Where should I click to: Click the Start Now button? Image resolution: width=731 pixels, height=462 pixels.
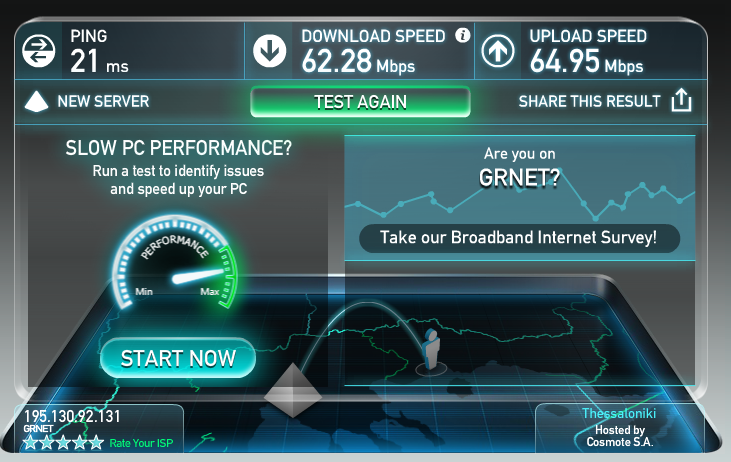[x=178, y=358]
